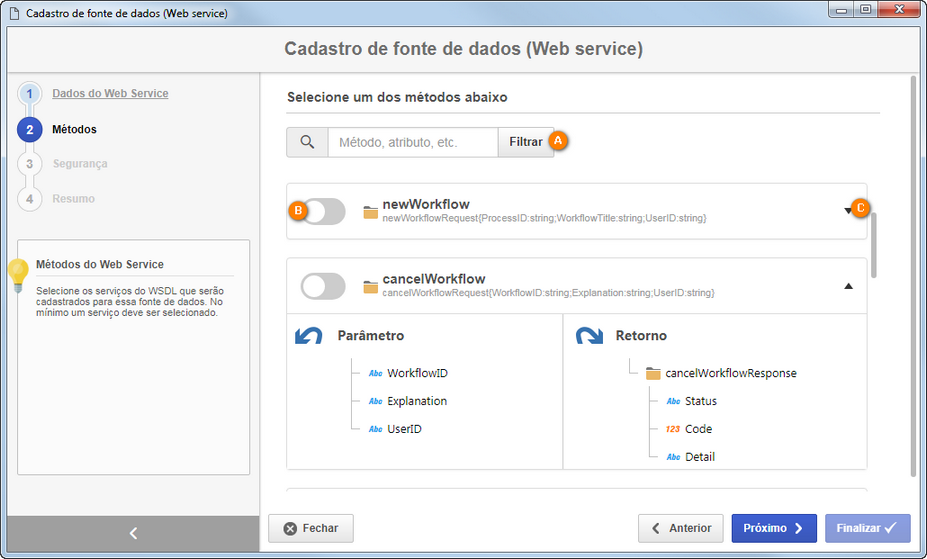Select the Explanation parameter
Image resolution: width=927 pixels, height=559 pixels.
tap(417, 401)
